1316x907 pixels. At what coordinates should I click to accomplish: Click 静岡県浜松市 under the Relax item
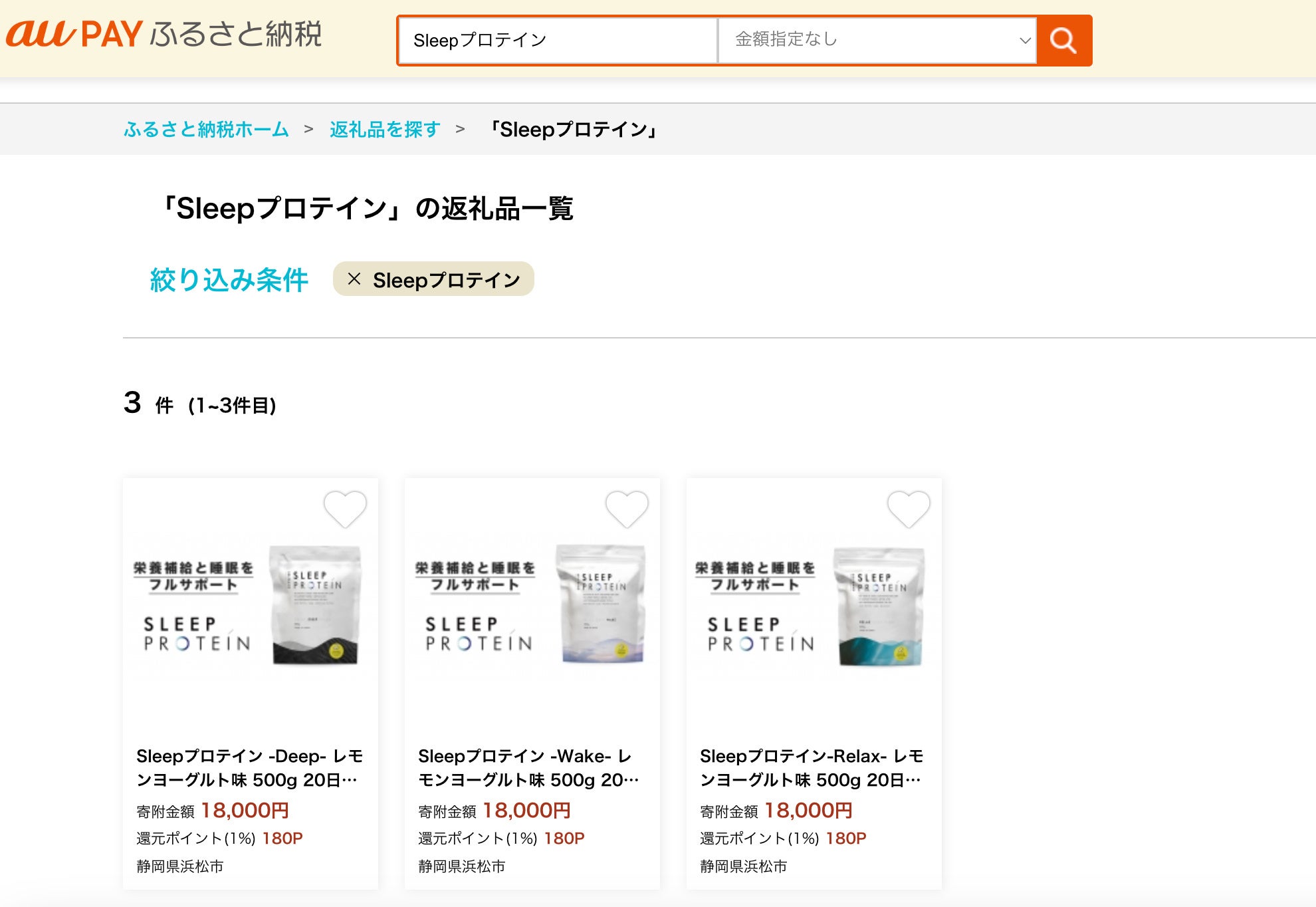[743, 866]
